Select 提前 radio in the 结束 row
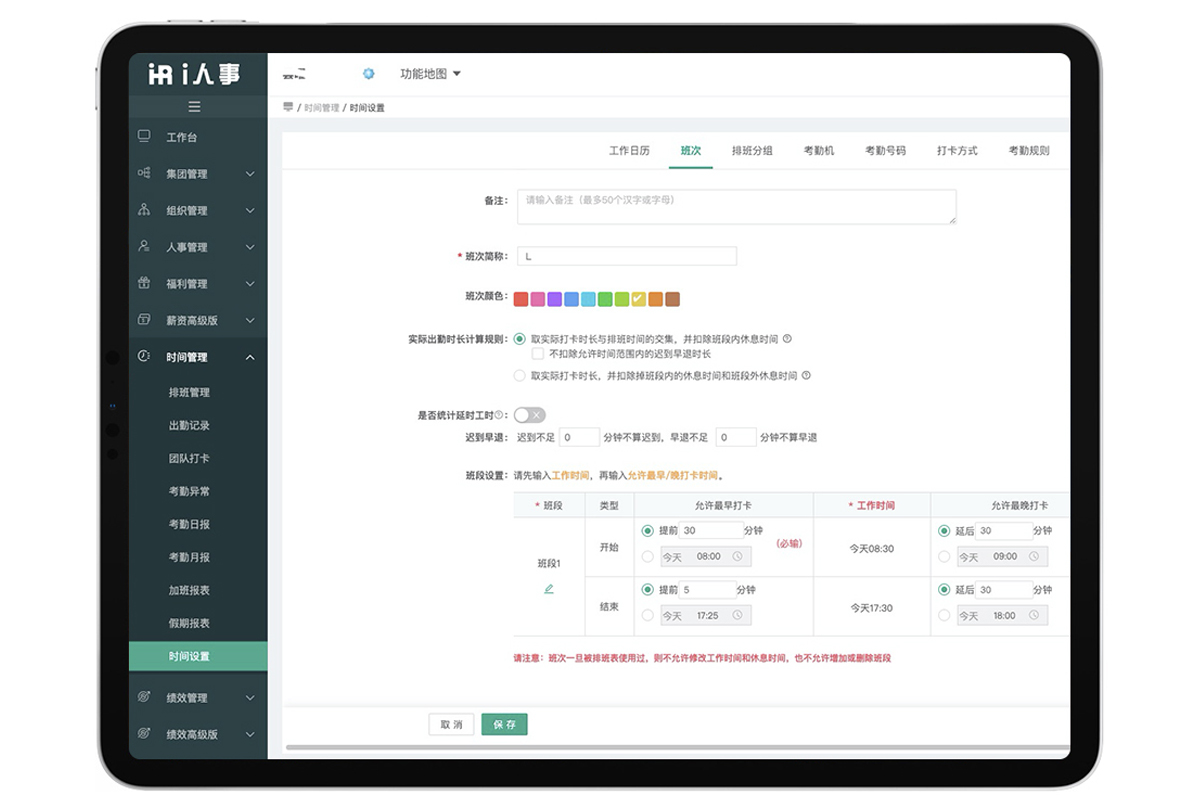The width and height of the screenshot is (1200, 800). (x=648, y=590)
